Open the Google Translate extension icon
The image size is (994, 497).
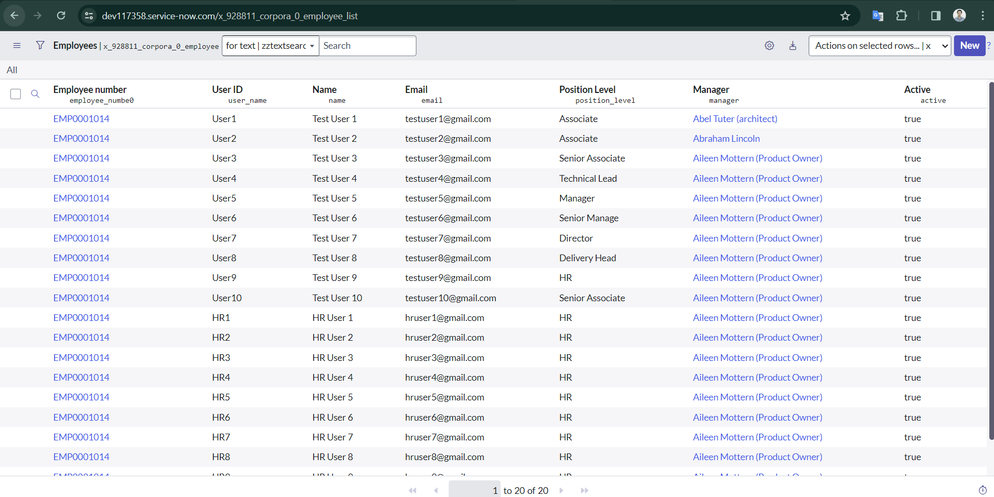877,16
